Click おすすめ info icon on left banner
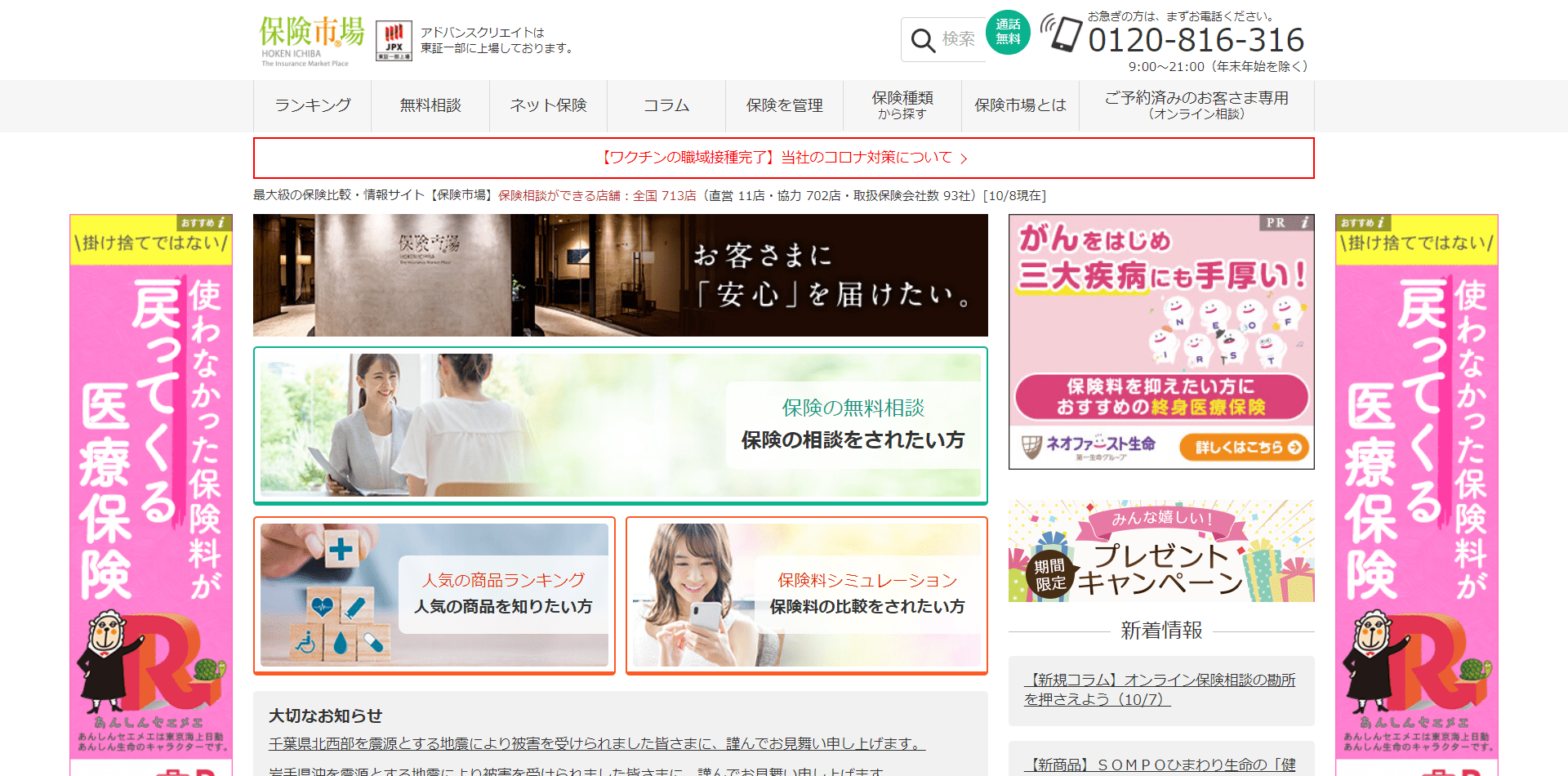The height and width of the screenshot is (776, 1568). [x=204, y=222]
